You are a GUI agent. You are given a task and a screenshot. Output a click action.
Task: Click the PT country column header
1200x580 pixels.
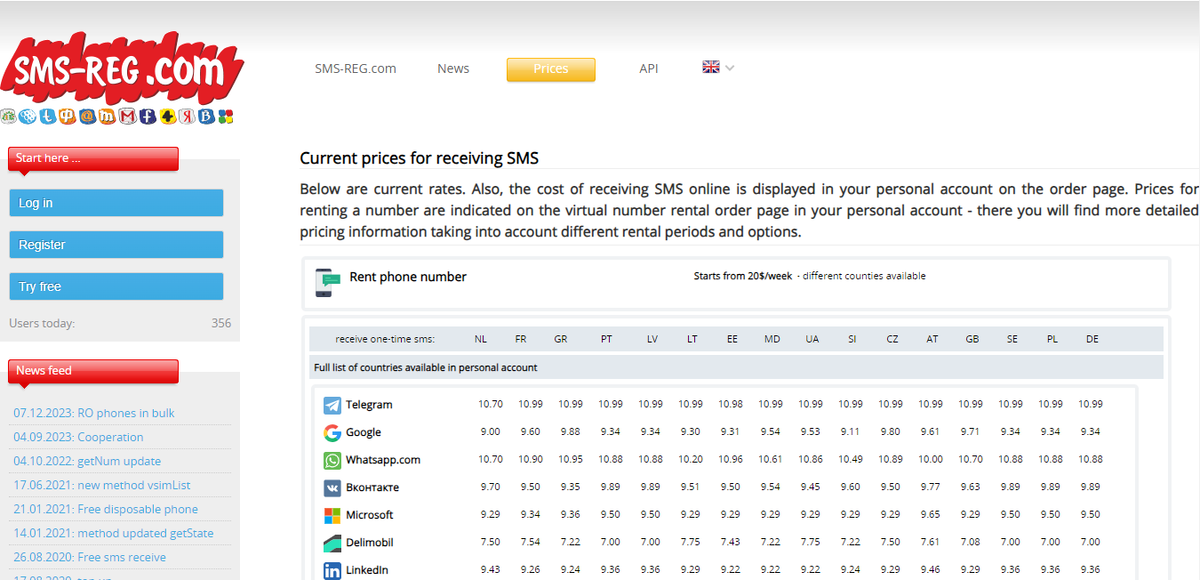(607, 339)
